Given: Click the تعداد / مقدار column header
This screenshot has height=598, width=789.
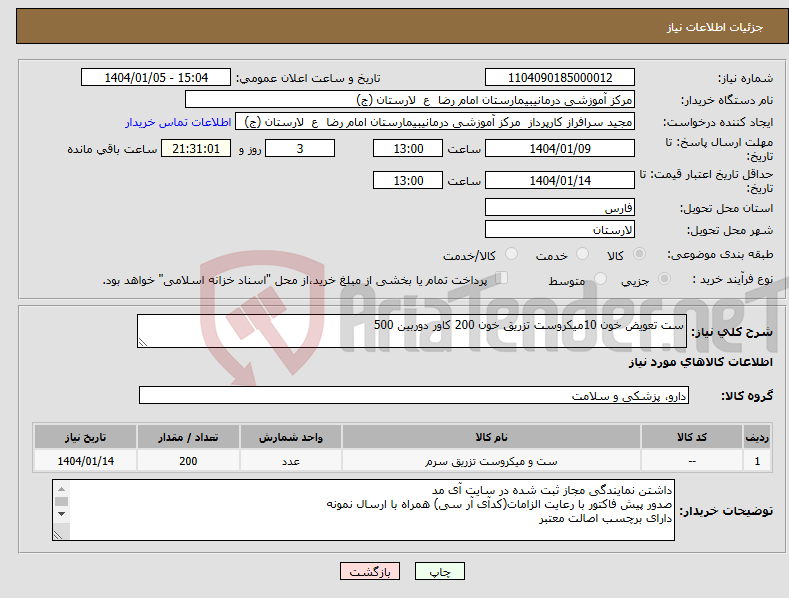Looking at the screenshot, I should [x=188, y=437].
